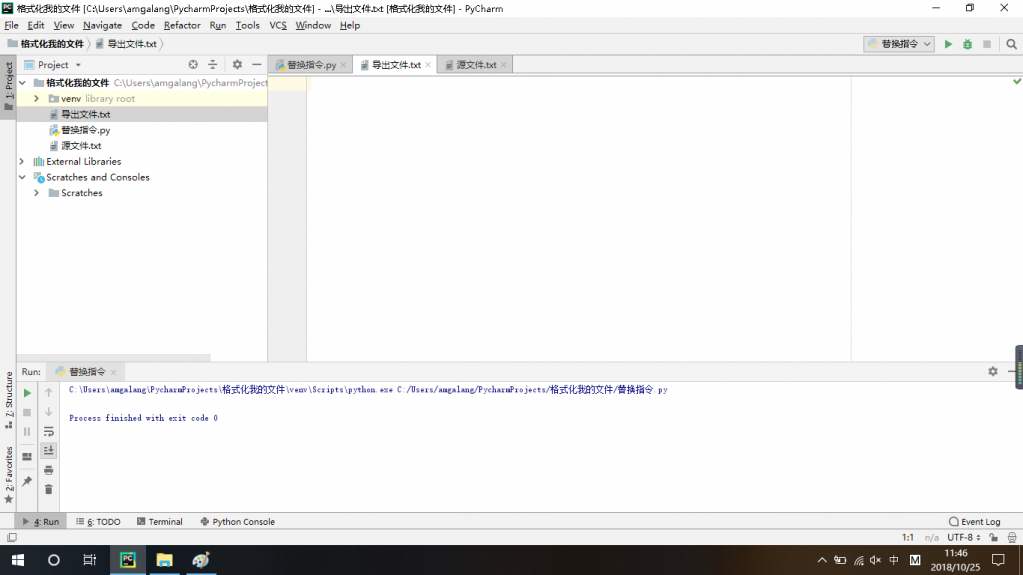Image resolution: width=1023 pixels, height=575 pixels.
Task: Pause output icon in Run panel
Action: tap(27, 431)
